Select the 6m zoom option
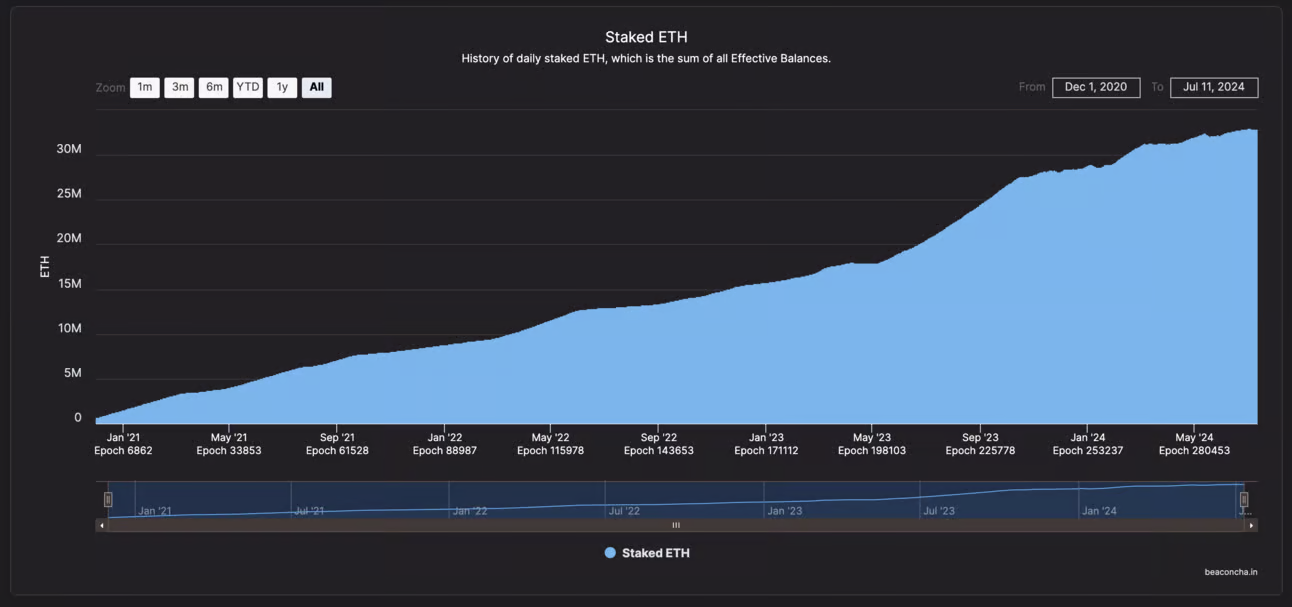This screenshot has height=607, width=1292. (214, 88)
